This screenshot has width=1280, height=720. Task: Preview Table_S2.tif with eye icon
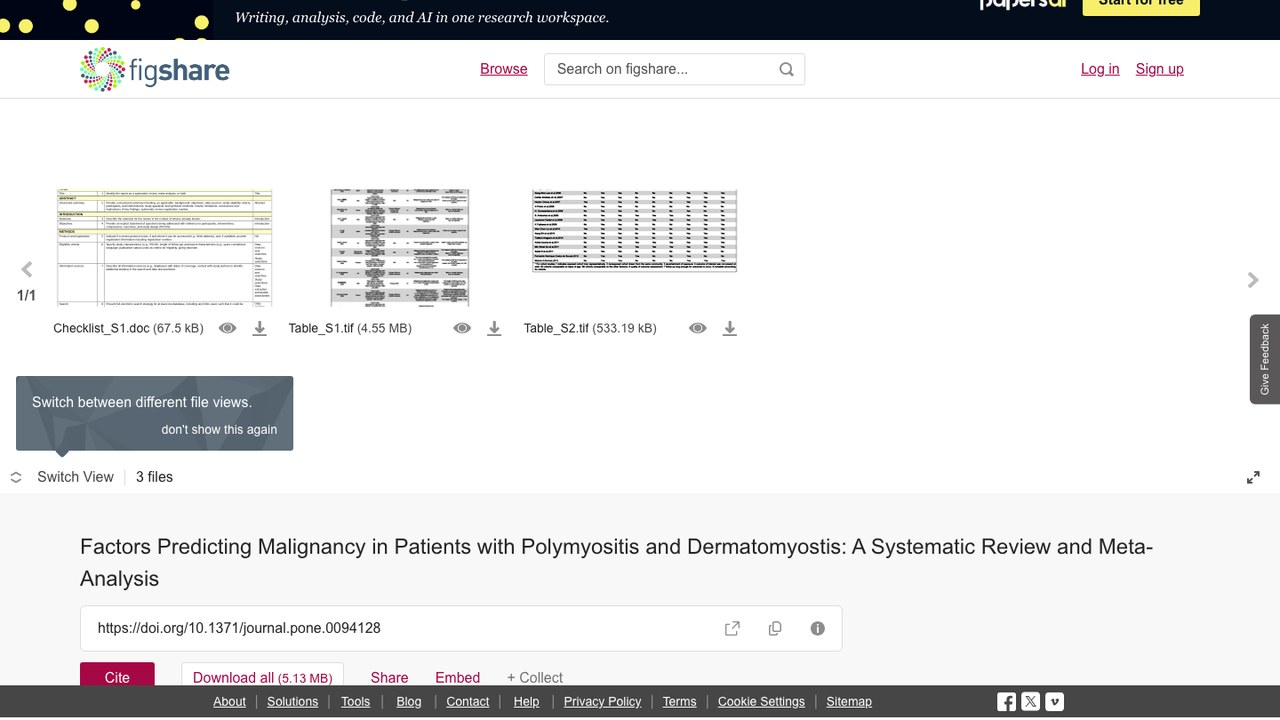click(698, 328)
